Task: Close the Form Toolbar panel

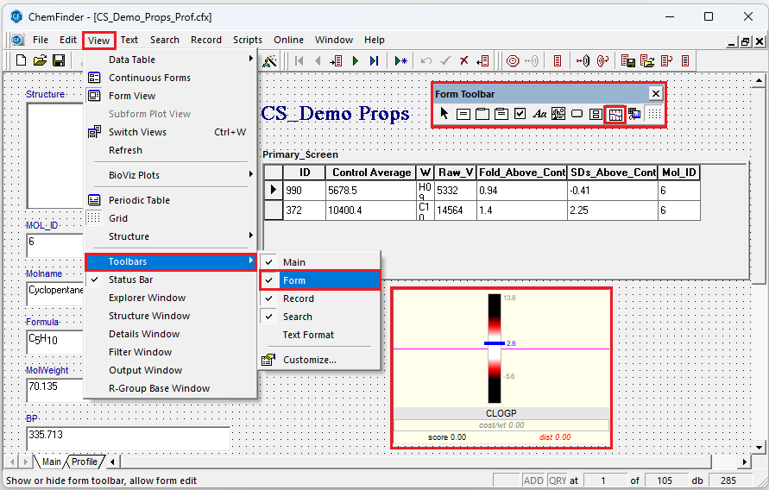Action: (x=655, y=93)
